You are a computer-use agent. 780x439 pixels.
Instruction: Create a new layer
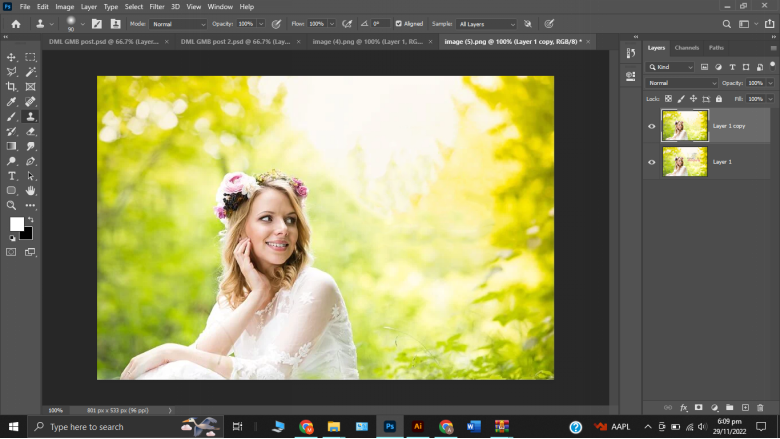[745, 408]
